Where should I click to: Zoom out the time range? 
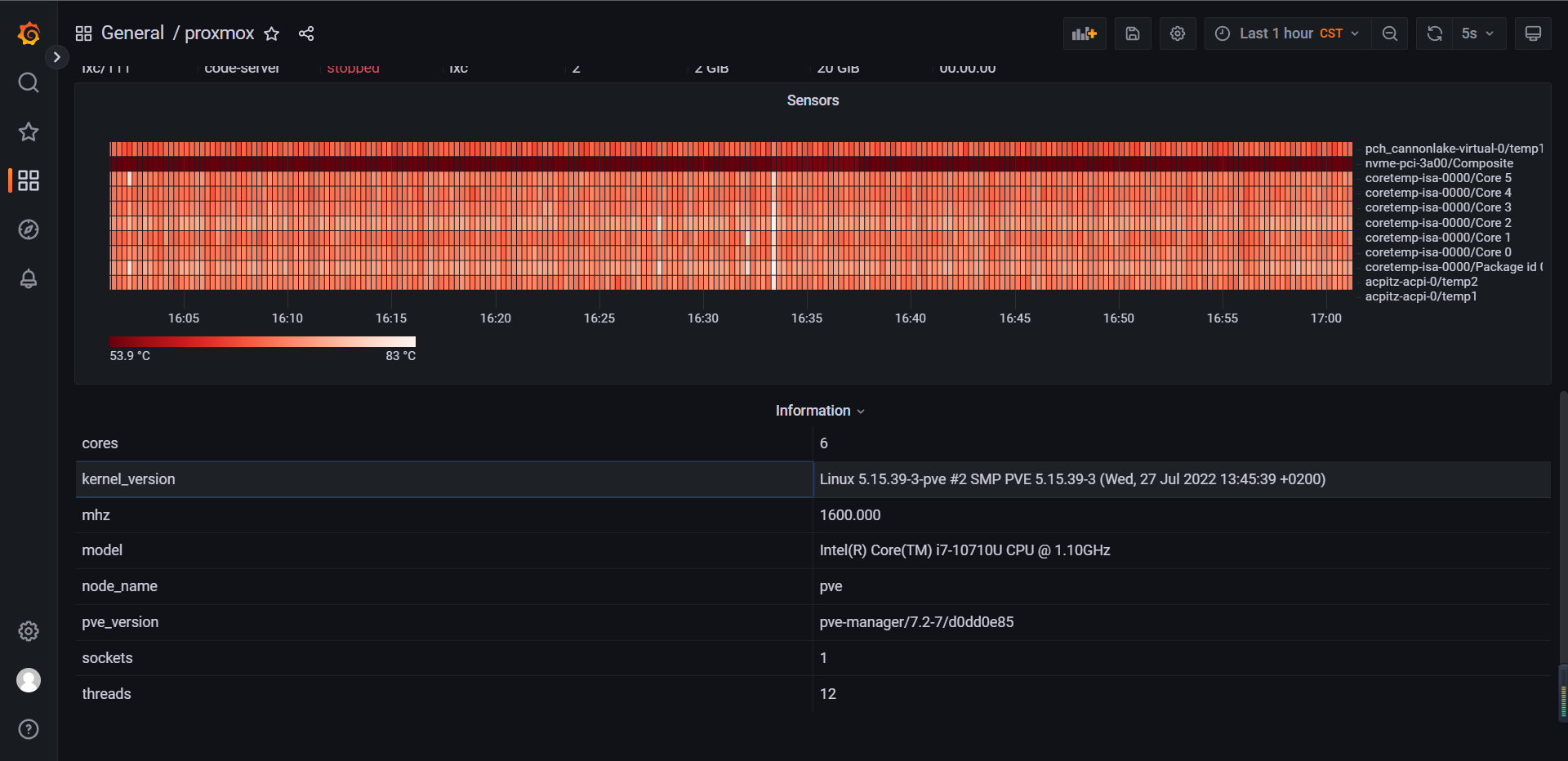1389,33
